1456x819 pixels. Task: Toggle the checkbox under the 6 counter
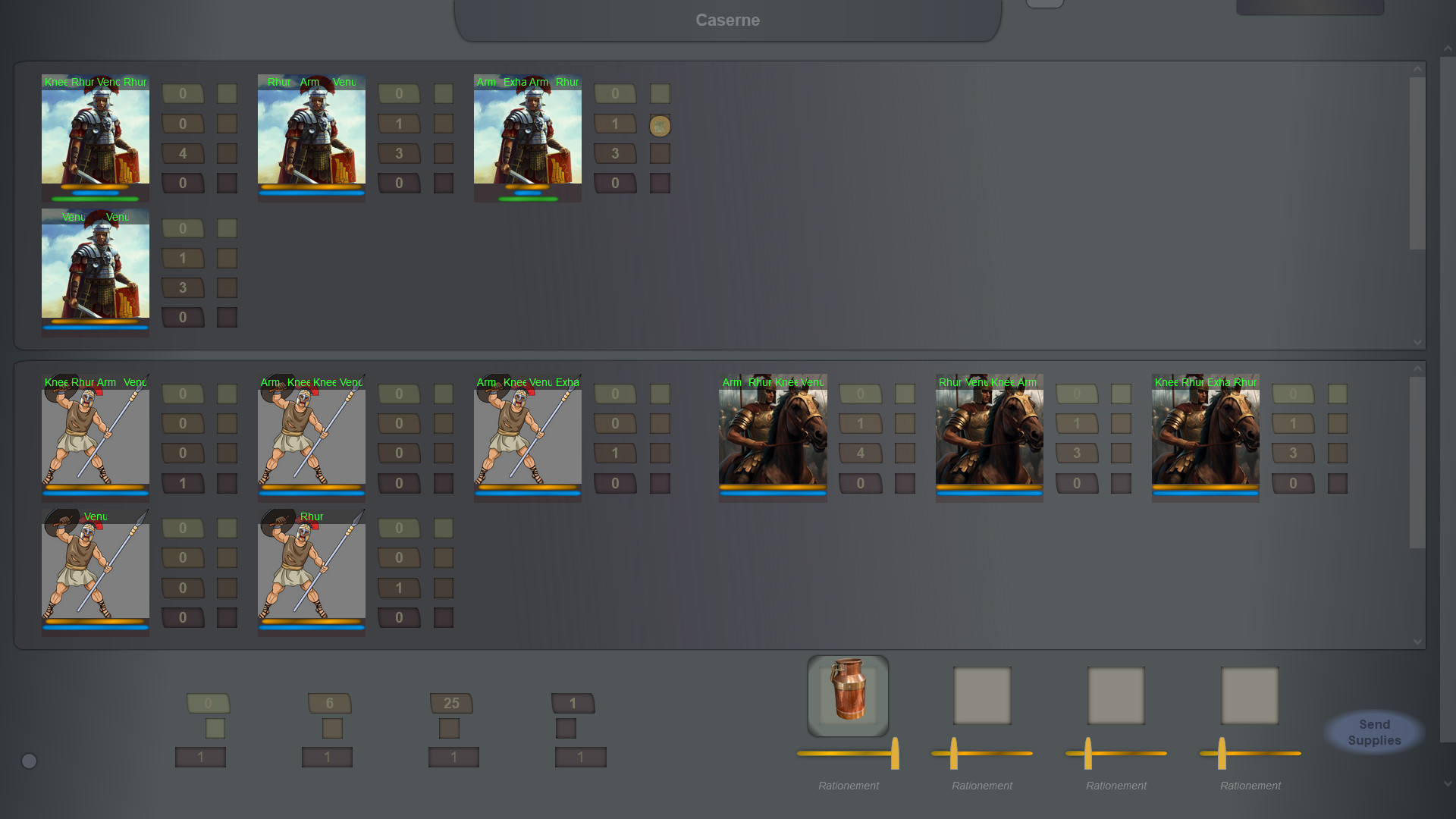(x=332, y=729)
